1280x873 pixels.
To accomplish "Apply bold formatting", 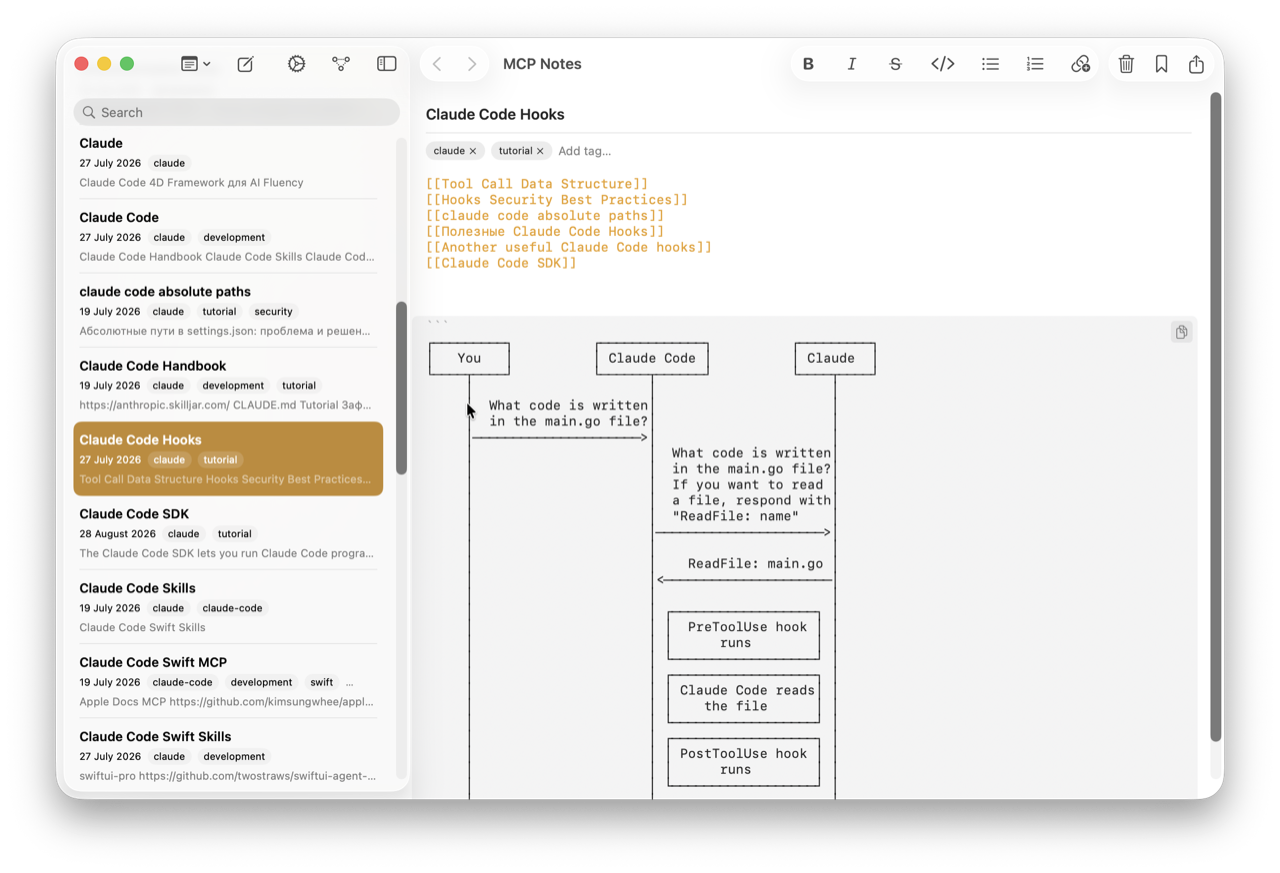I will point(808,64).
